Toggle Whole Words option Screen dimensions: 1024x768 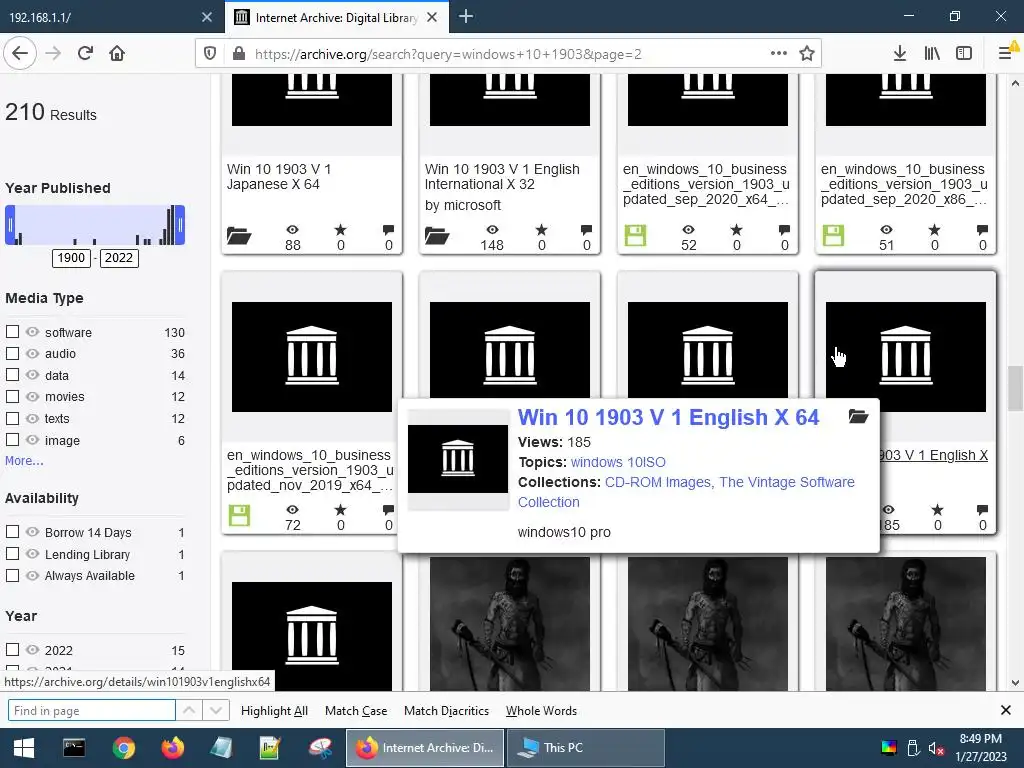[x=541, y=711]
